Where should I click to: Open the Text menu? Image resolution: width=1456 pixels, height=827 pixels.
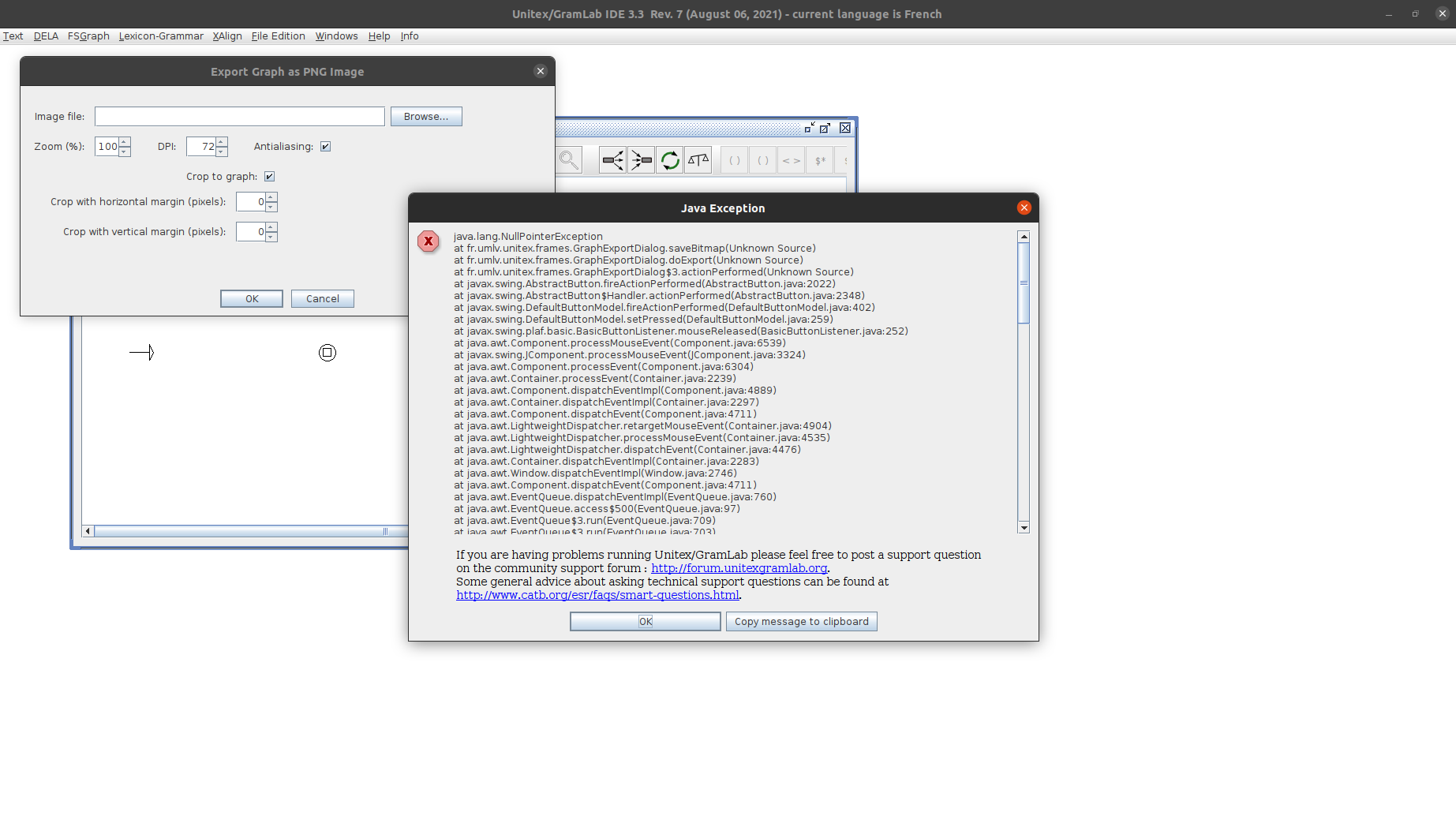coord(13,36)
